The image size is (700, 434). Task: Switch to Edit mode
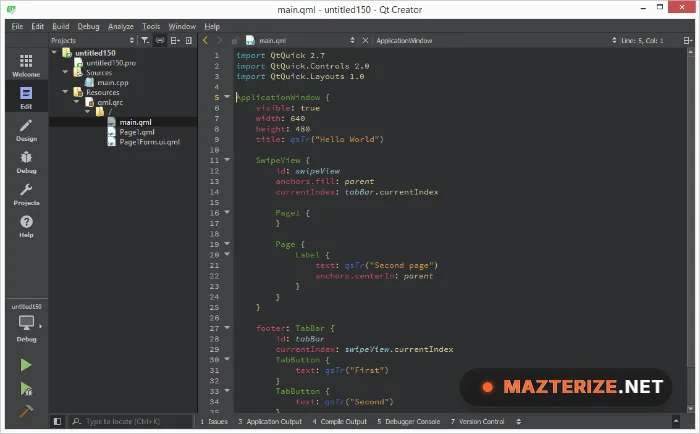pyautogui.click(x=26, y=98)
